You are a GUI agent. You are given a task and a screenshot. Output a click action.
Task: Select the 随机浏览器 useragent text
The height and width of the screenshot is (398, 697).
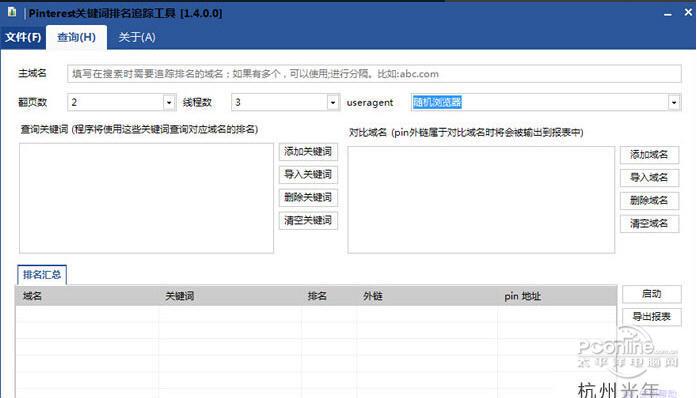tap(437, 102)
